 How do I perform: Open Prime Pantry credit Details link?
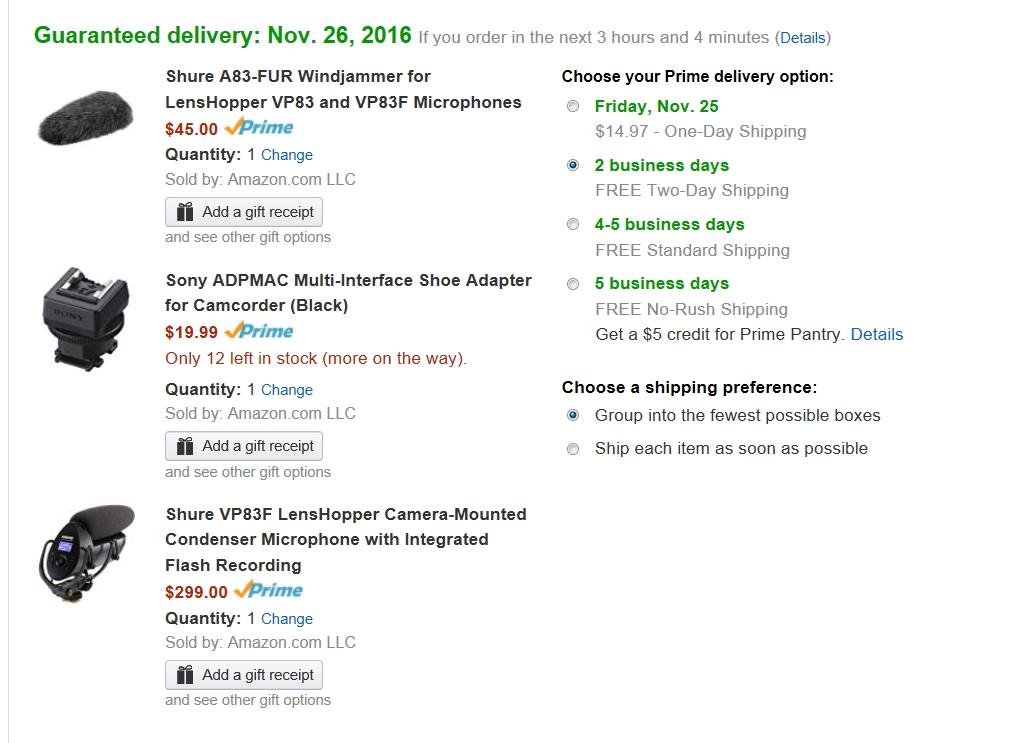(877, 335)
